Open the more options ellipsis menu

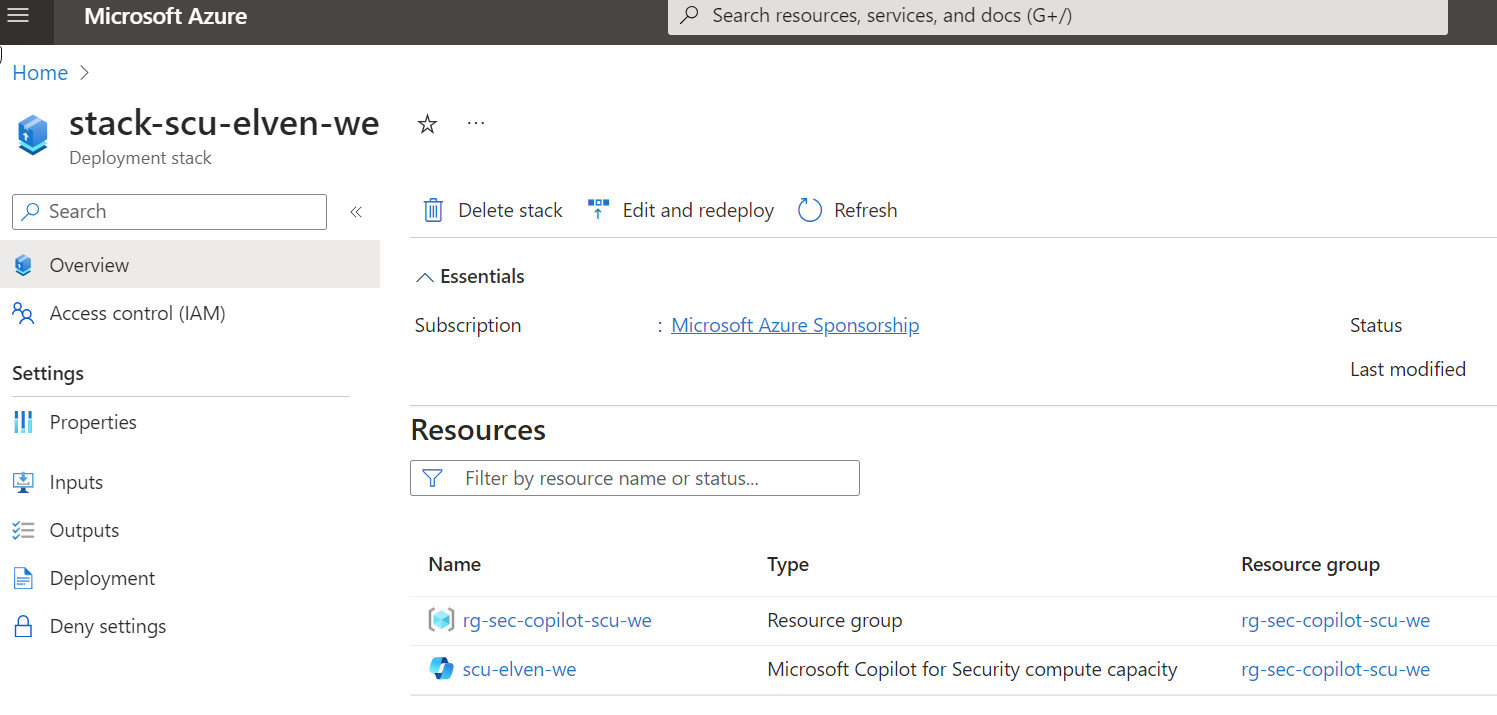pos(476,123)
